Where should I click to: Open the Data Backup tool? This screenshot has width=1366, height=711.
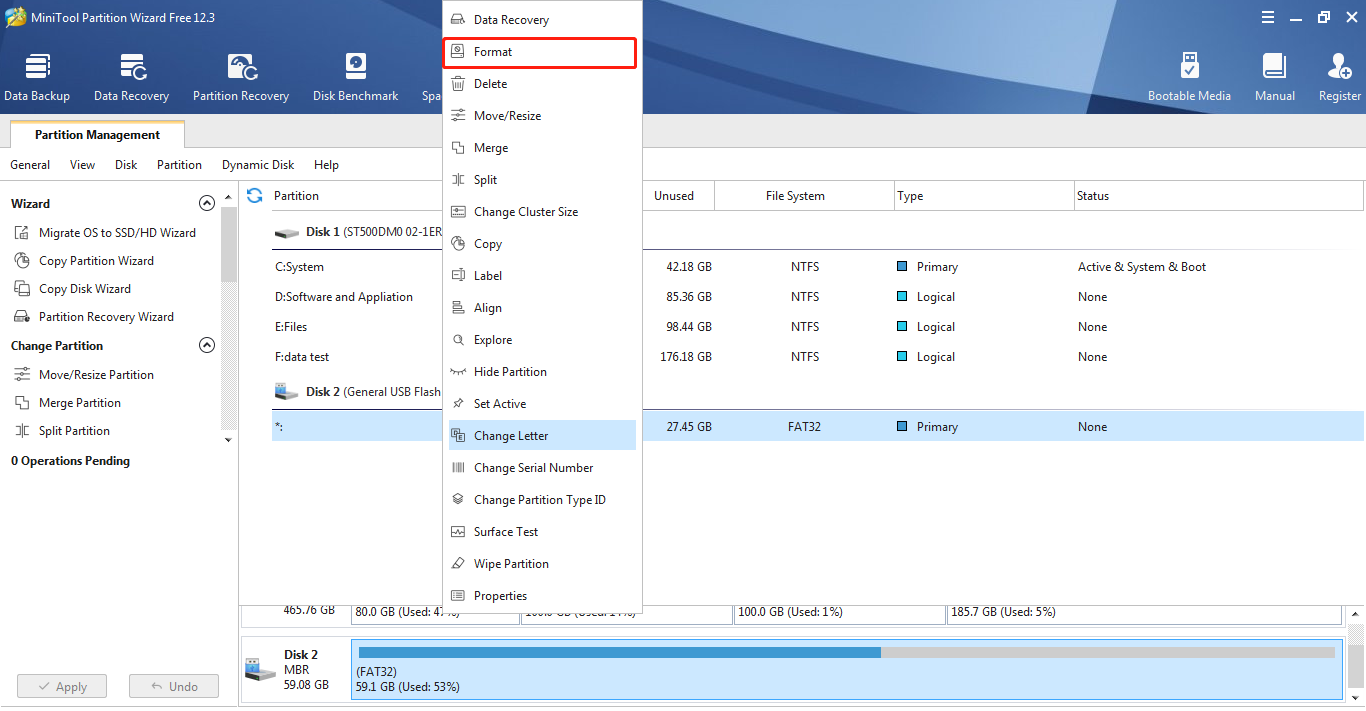37,77
